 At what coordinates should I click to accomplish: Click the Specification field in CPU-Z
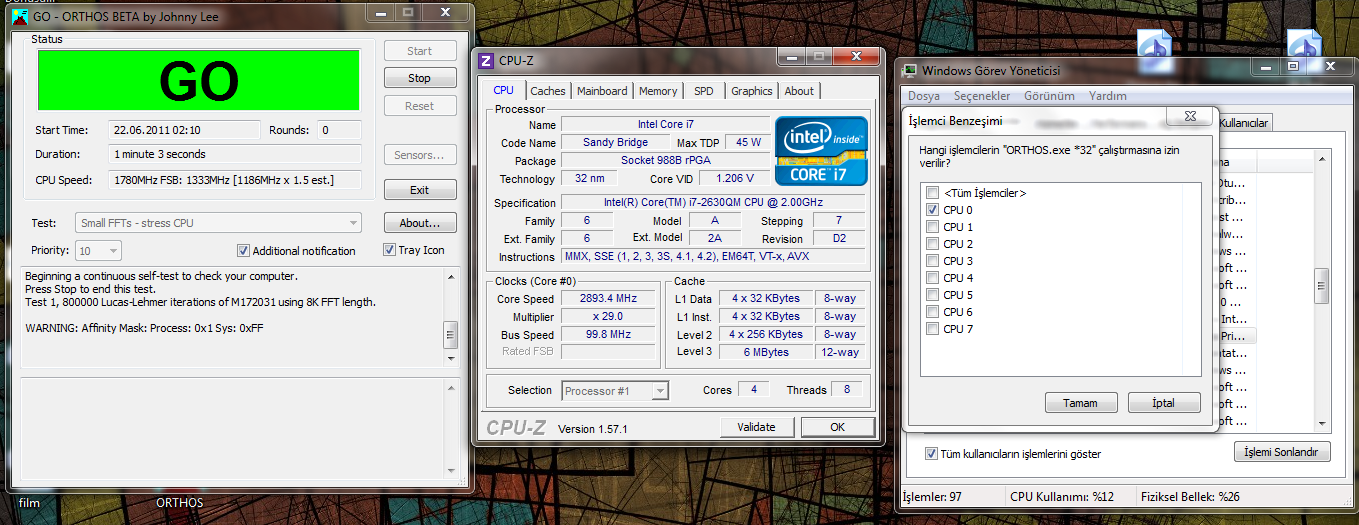tap(713, 202)
